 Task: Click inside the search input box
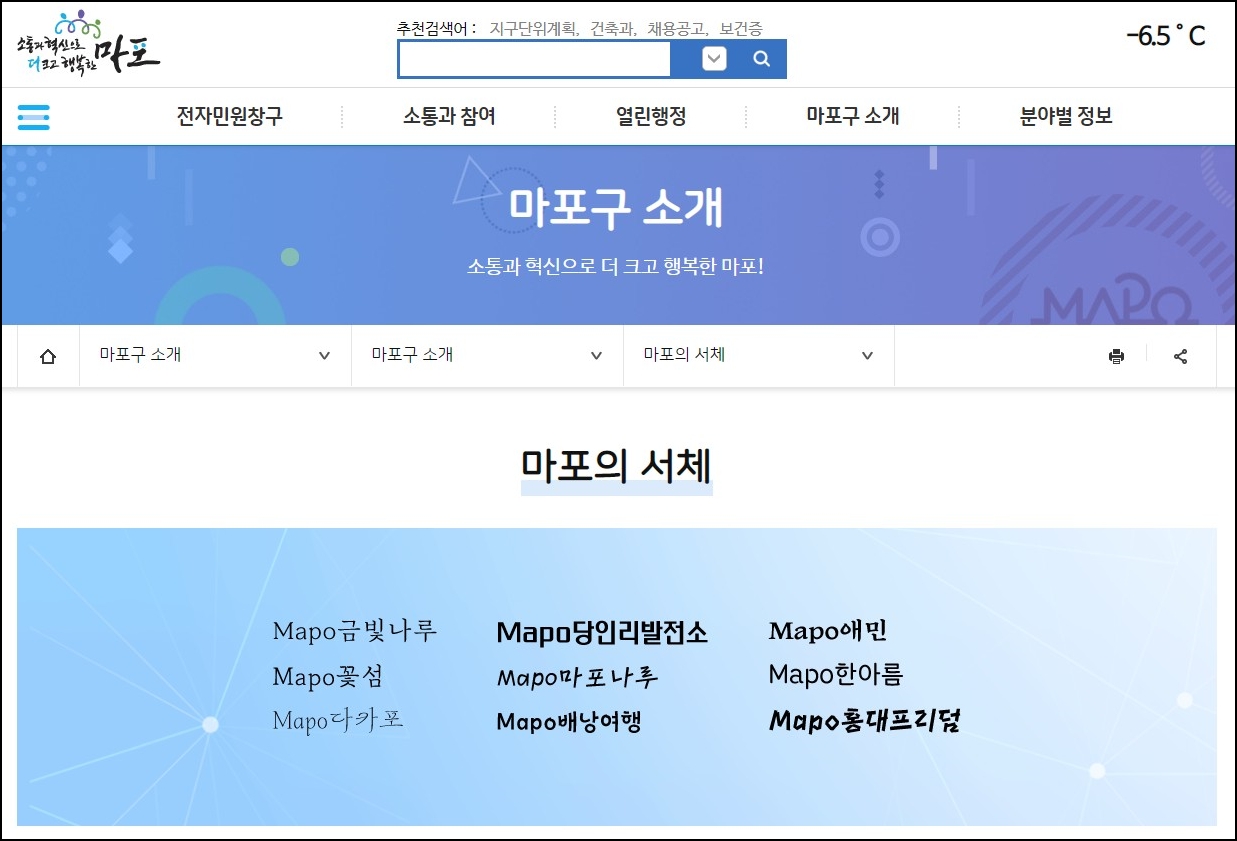click(535, 59)
